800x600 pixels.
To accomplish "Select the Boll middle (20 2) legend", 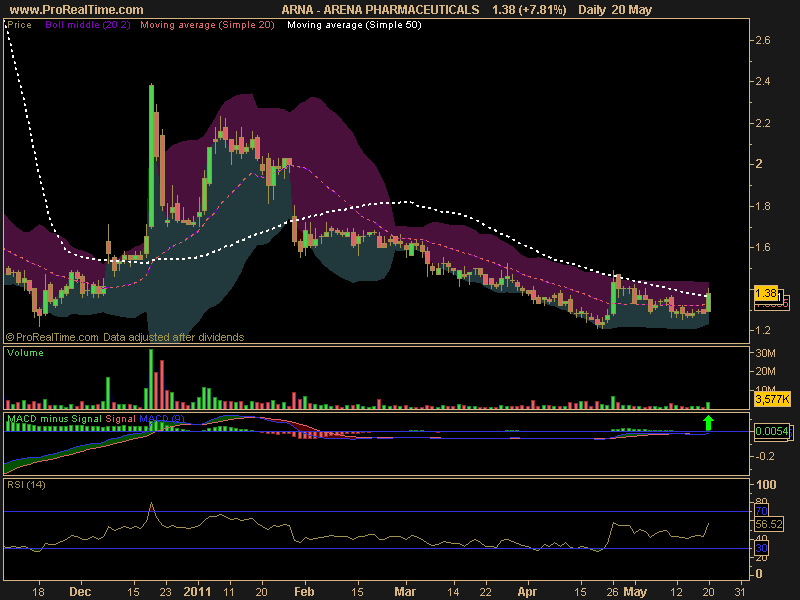I will pyautogui.click(x=88, y=24).
